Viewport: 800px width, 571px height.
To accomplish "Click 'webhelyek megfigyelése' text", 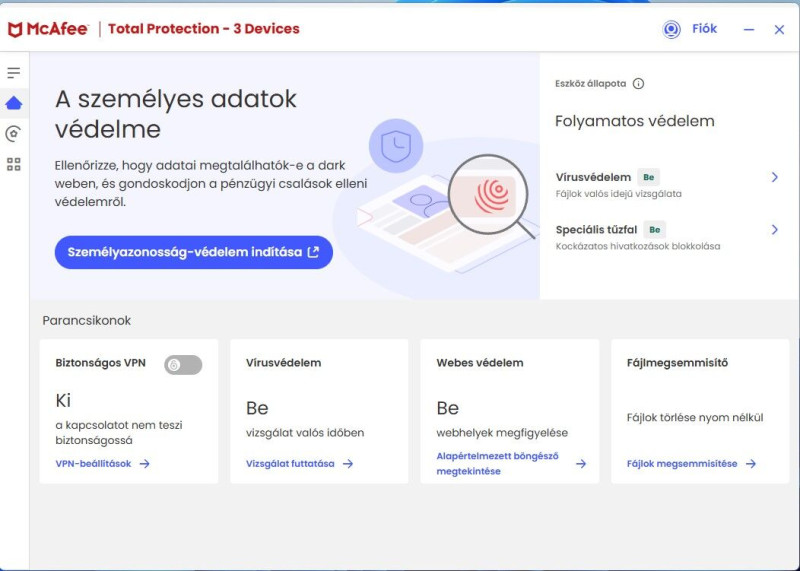I will point(502,433).
